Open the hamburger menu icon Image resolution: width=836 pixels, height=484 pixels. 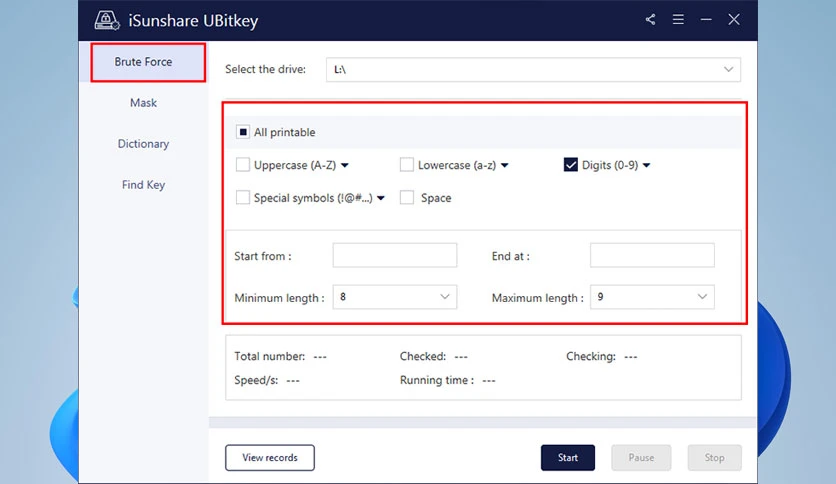pyautogui.click(x=678, y=20)
